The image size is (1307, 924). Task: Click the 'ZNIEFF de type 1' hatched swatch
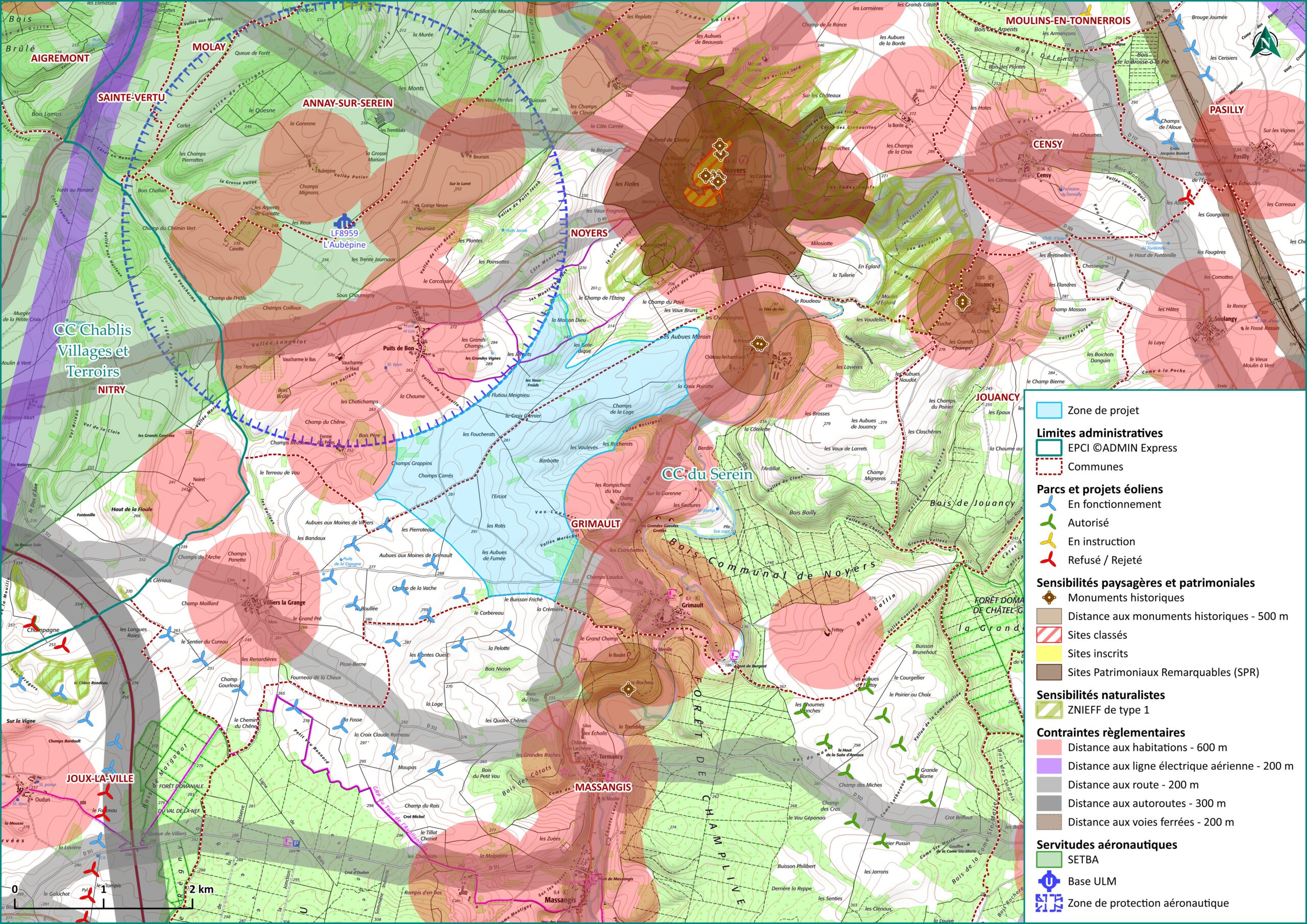pos(1049,710)
